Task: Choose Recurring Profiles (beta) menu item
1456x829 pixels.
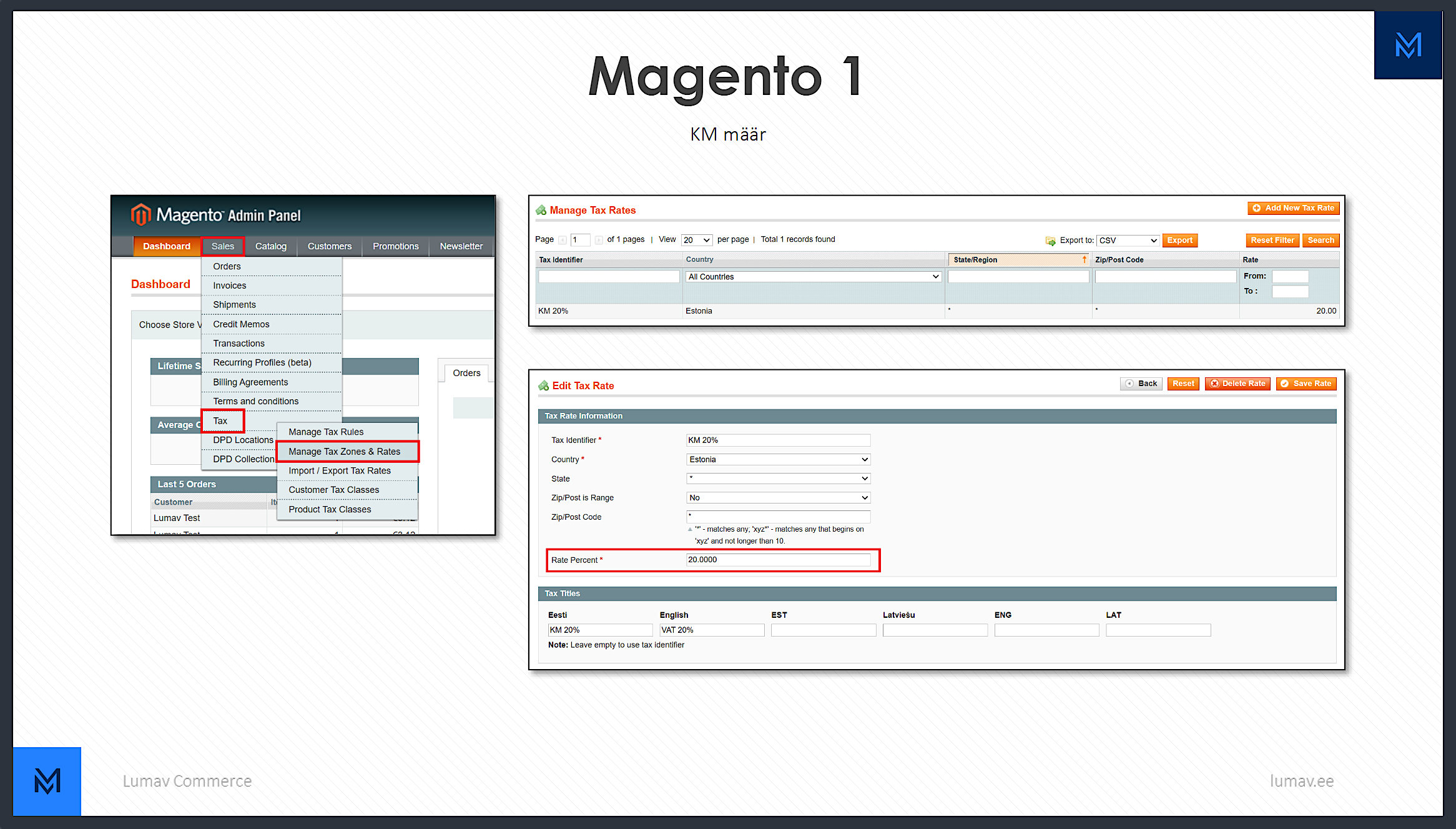Action: (272, 362)
